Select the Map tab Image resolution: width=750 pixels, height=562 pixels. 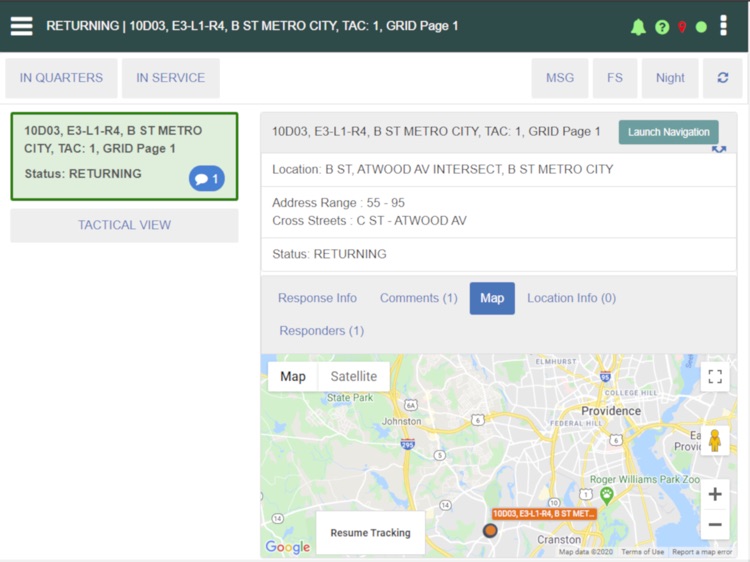pyautogui.click(x=492, y=298)
